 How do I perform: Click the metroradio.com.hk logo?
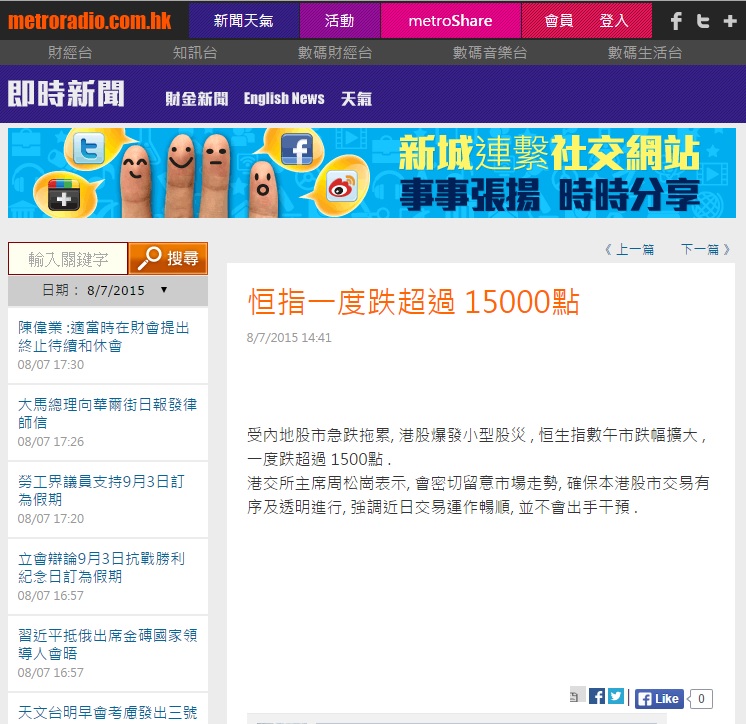[x=89, y=20]
